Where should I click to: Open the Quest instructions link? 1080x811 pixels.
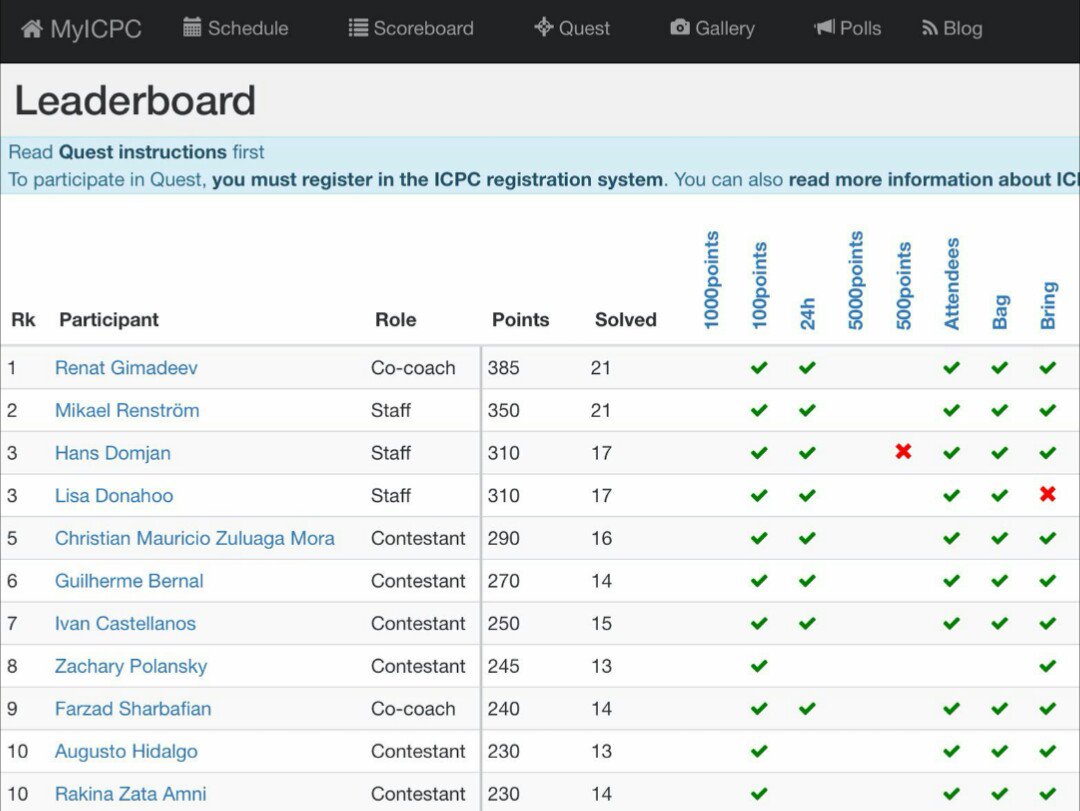pyautogui.click(x=143, y=152)
